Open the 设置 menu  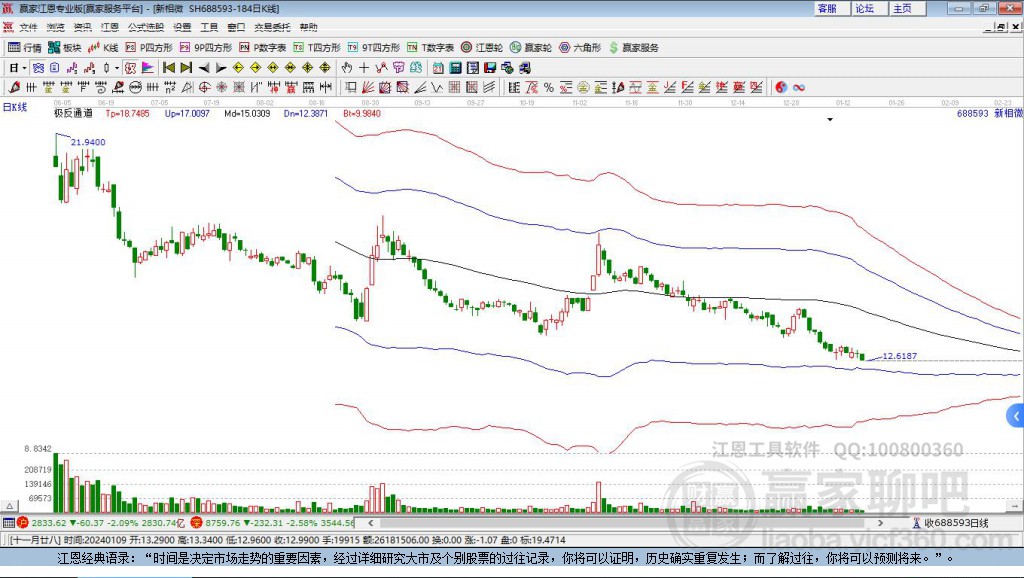182,27
